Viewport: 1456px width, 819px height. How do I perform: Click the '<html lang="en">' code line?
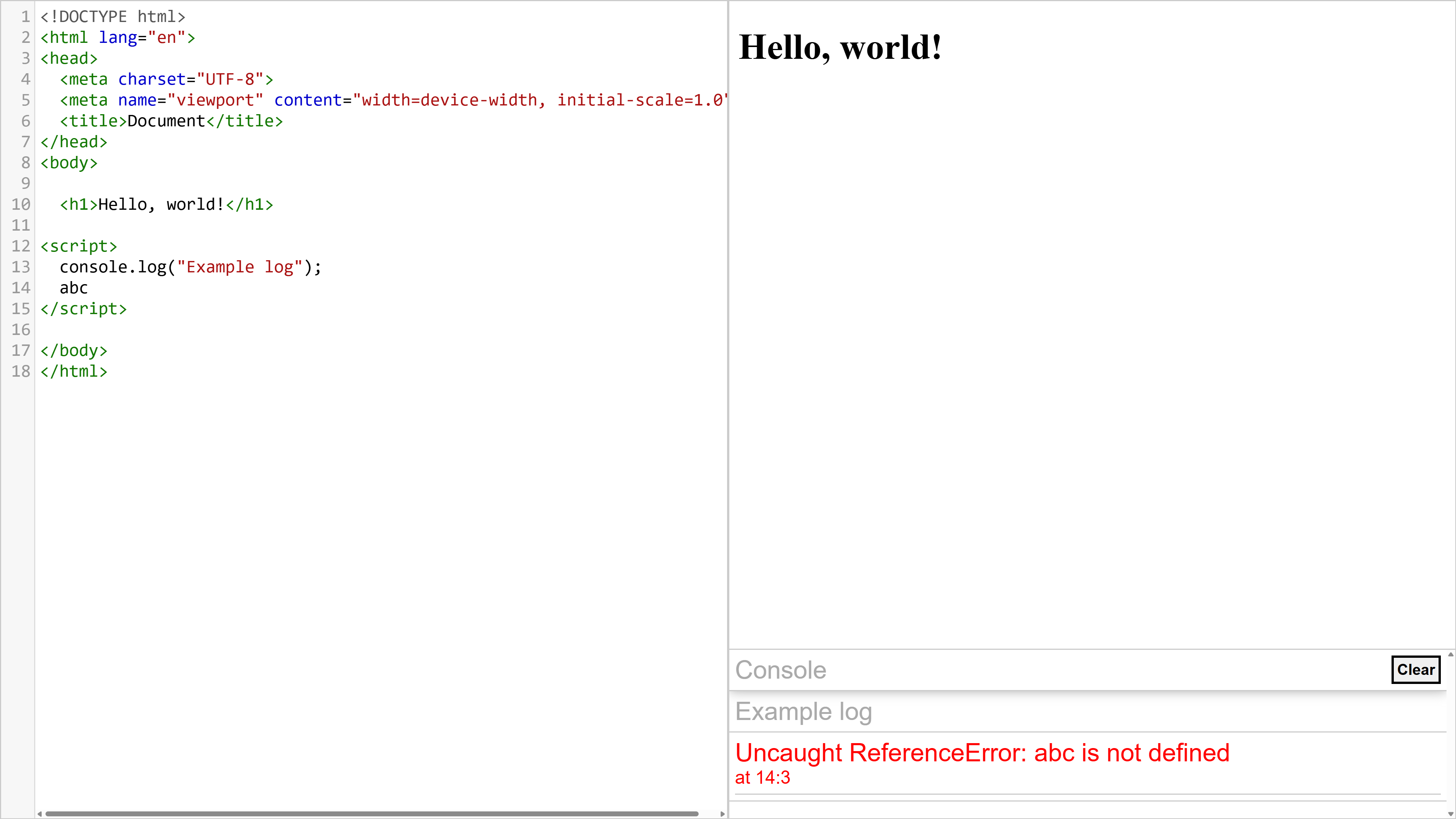118,37
